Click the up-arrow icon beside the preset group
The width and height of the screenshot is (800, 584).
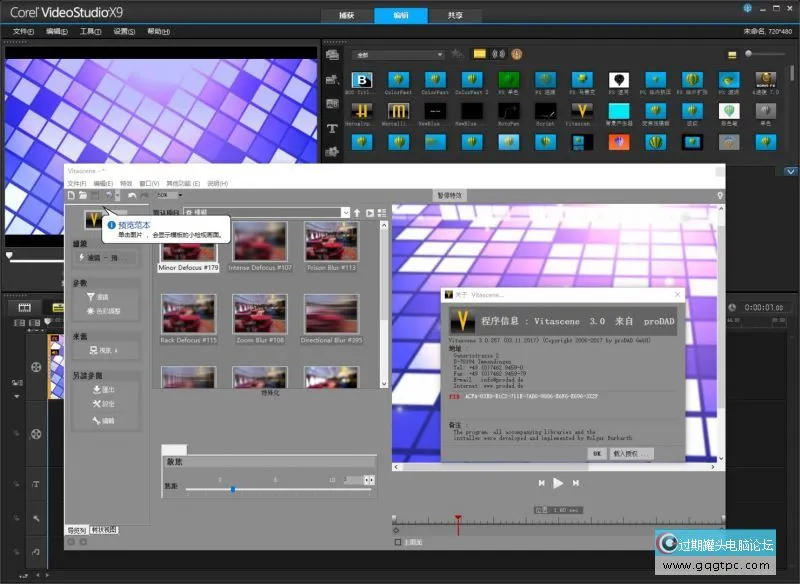coord(357,213)
